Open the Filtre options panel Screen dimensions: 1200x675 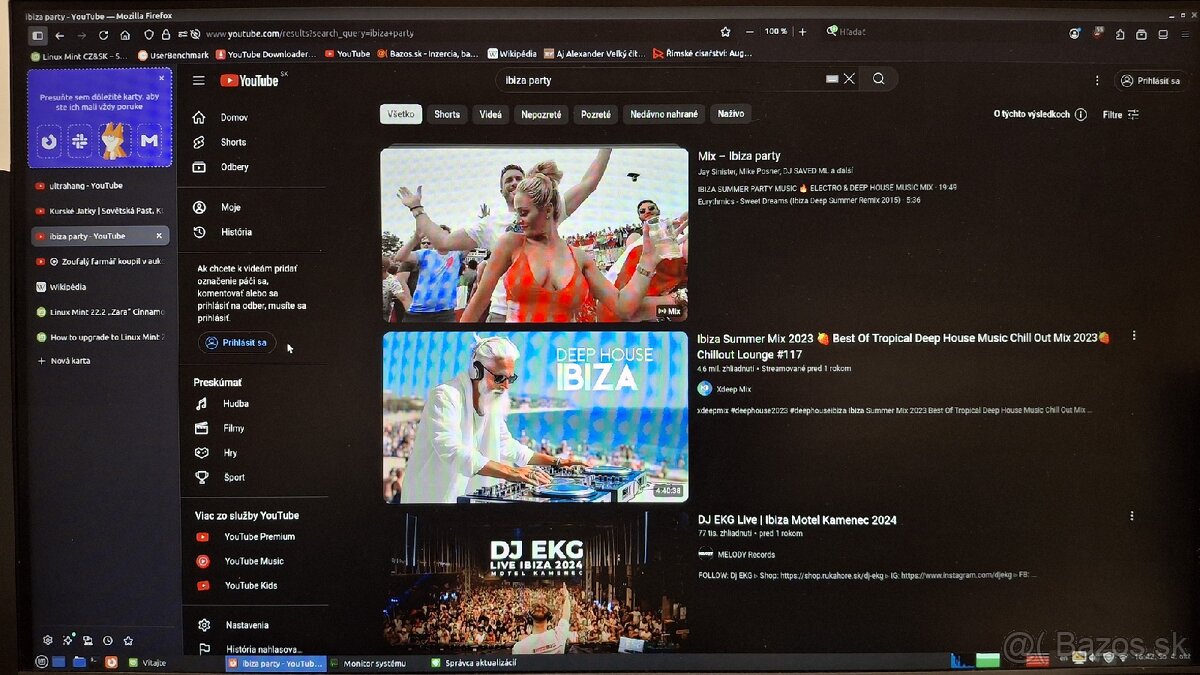click(x=1120, y=115)
